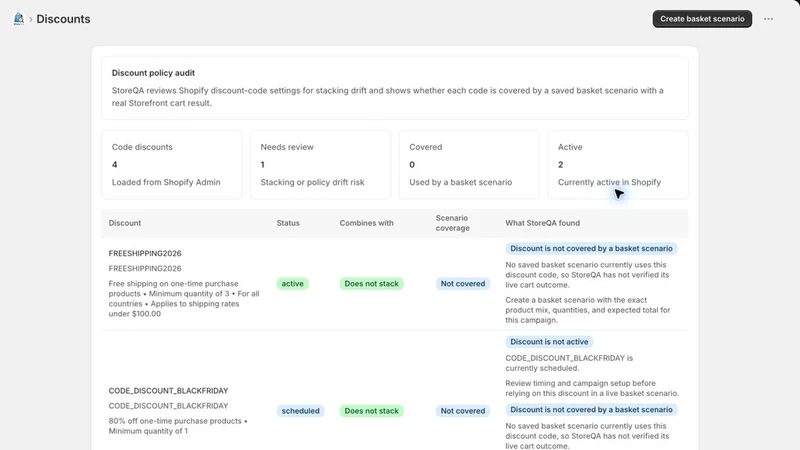
Task: Click the Create basket scenario button
Action: [x=702, y=19]
